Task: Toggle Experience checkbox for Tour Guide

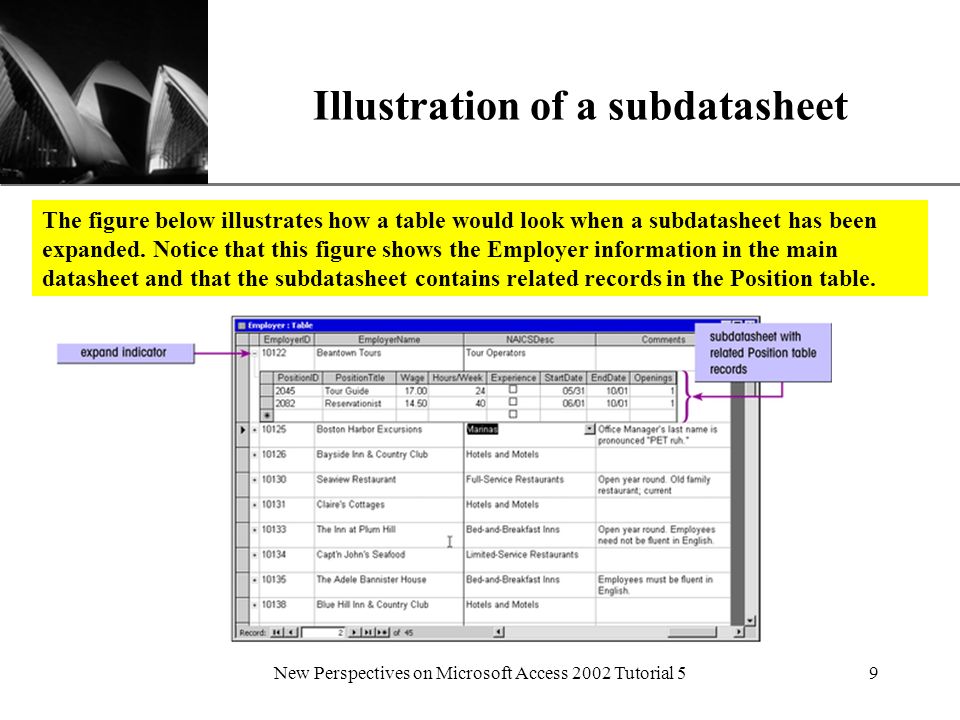Action: tap(513, 389)
